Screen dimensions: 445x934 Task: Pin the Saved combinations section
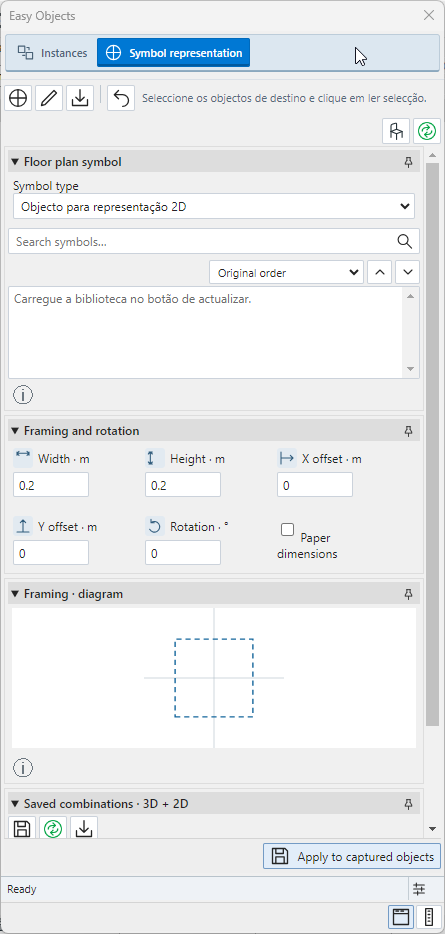coord(409,804)
